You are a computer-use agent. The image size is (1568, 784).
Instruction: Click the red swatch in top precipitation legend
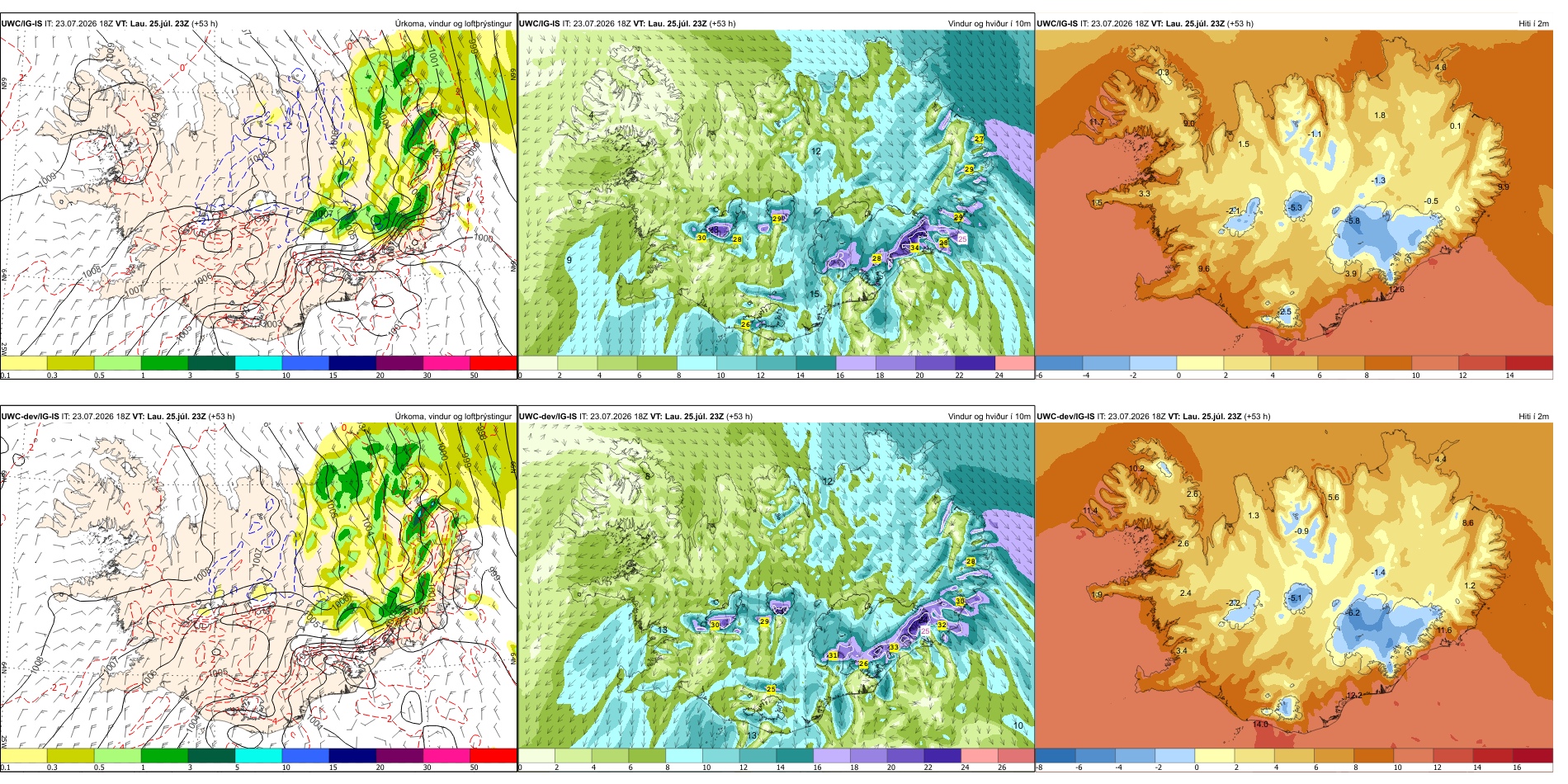pyautogui.click(x=494, y=363)
